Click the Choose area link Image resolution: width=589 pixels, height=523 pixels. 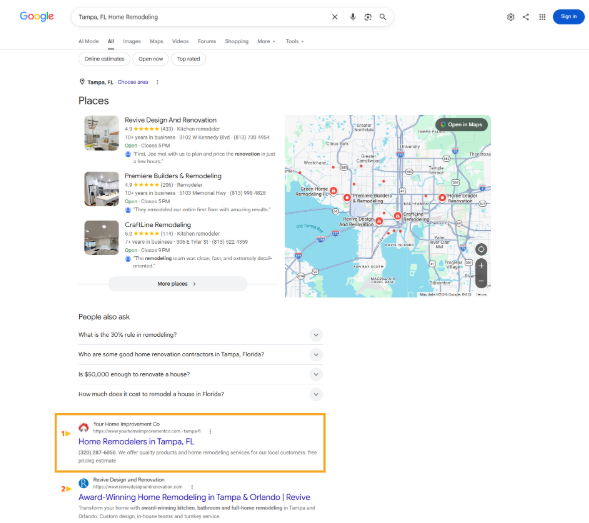tap(133, 82)
